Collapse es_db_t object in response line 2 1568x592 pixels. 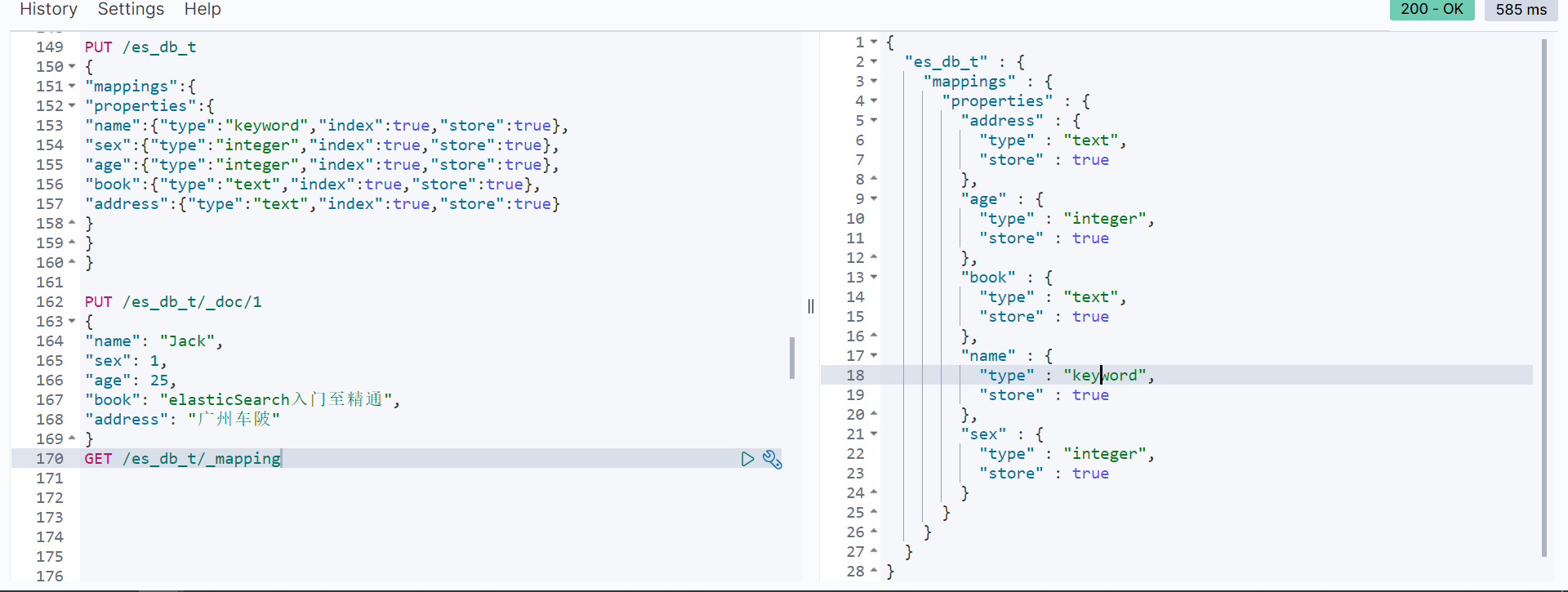pyautogui.click(x=874, y=61)
